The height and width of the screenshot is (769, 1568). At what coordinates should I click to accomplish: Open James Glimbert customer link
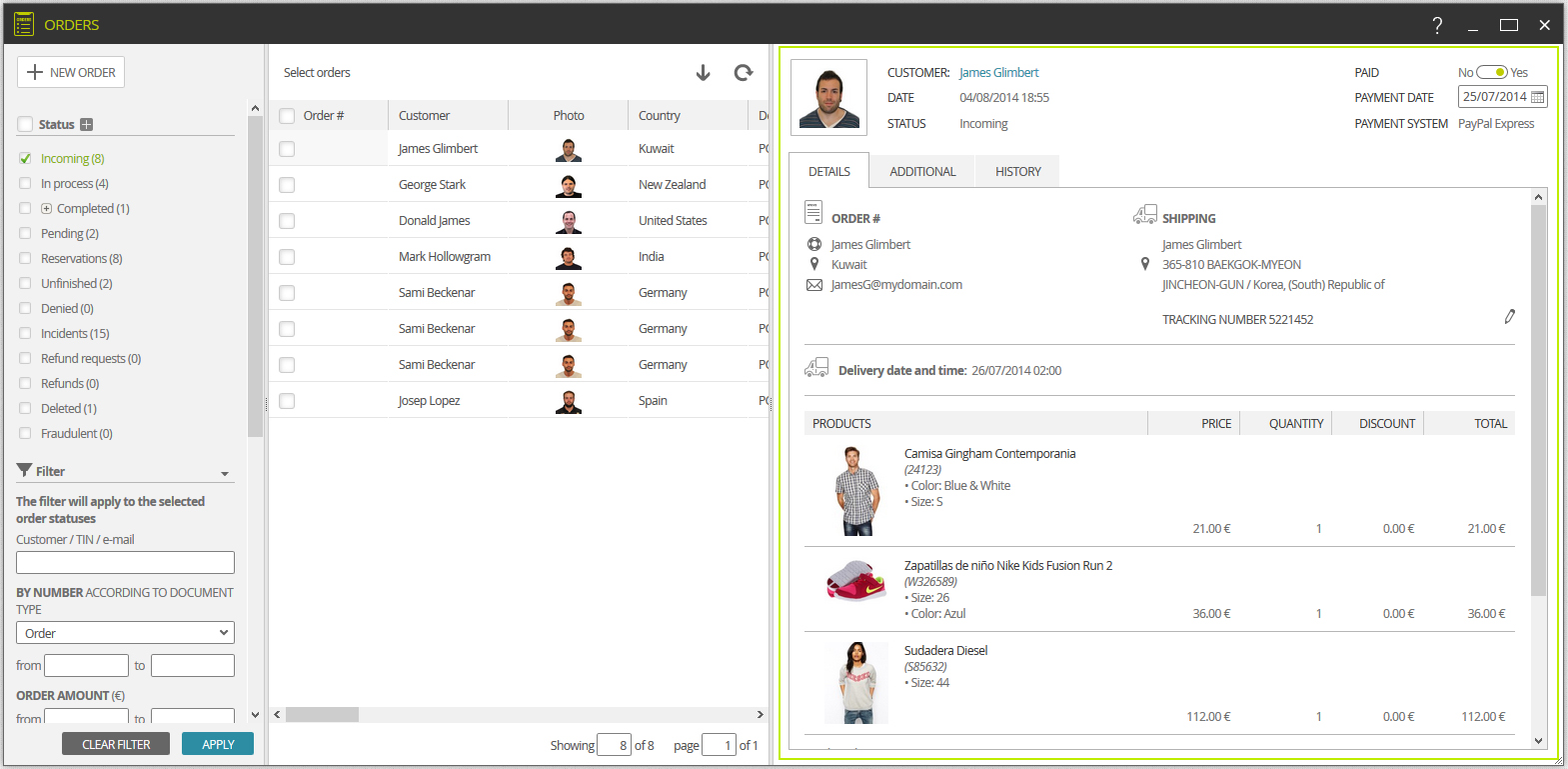coord(998,72)
